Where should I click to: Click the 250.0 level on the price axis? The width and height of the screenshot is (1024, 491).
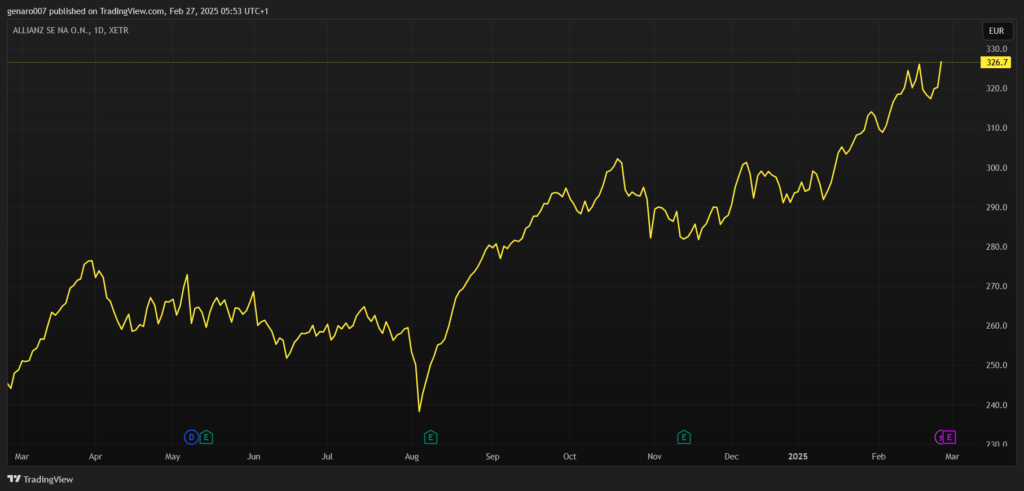pos(995,366)
